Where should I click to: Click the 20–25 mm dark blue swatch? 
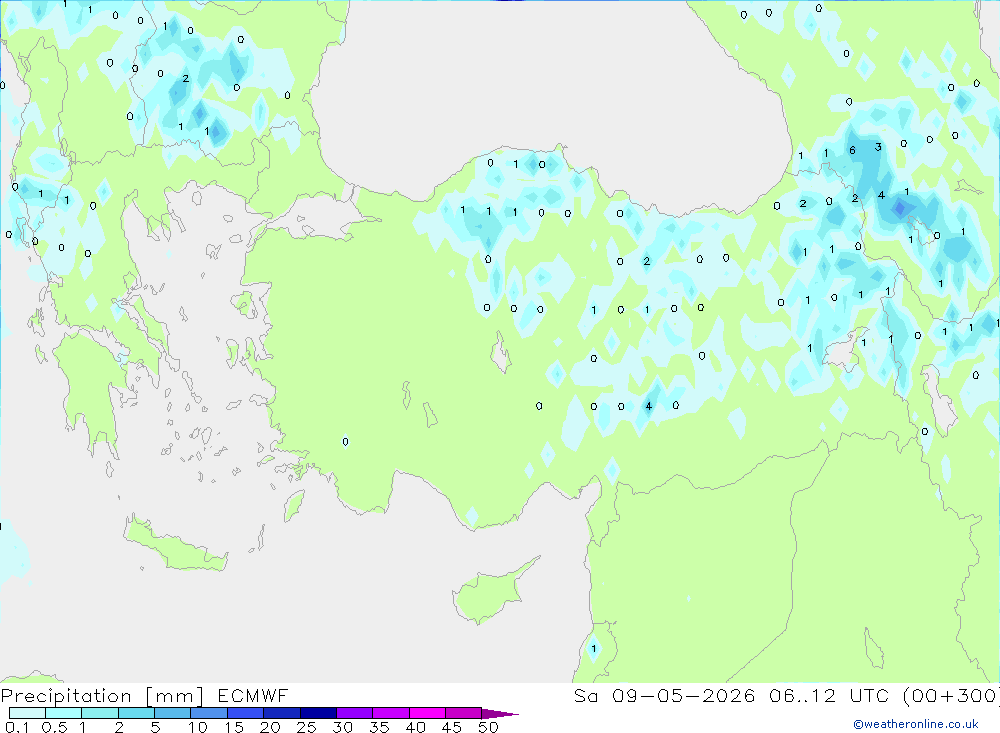(x=282, y=713)
